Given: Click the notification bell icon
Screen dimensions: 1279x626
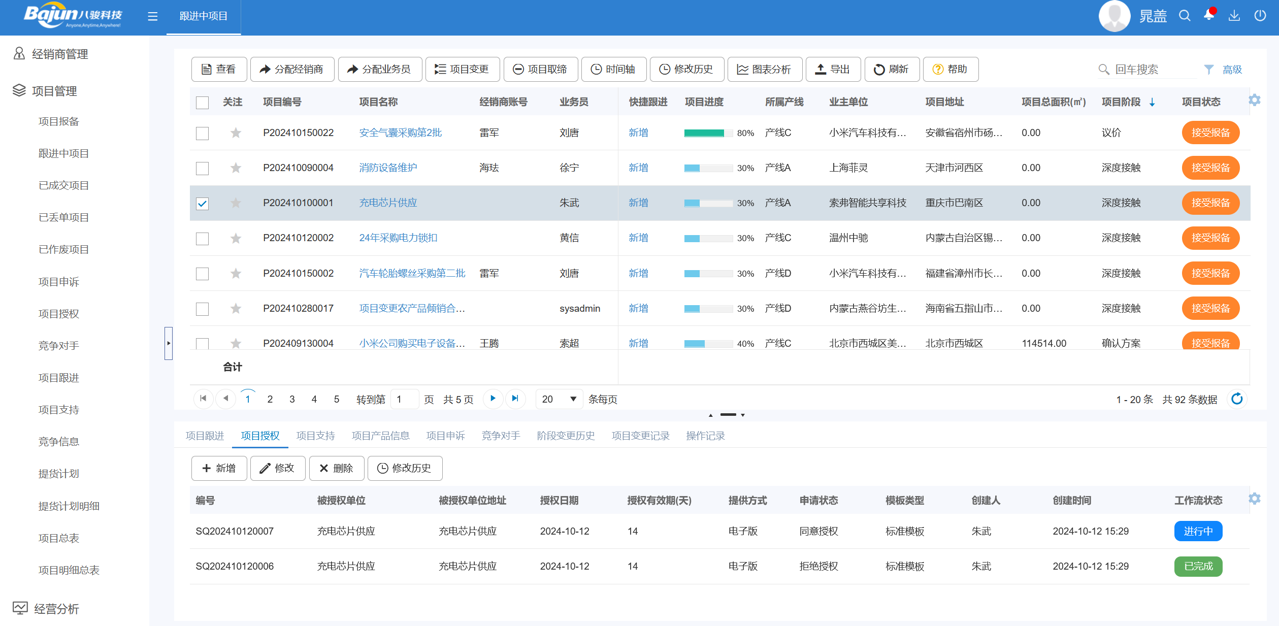Looking at the screenshot, I should 1207,16.
